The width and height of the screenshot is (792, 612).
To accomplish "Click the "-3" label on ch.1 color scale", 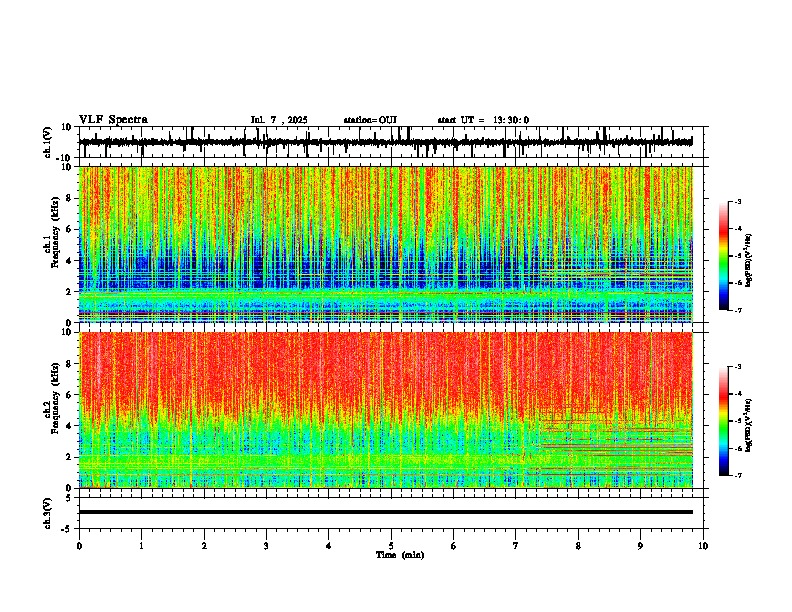I will point(737,202).
